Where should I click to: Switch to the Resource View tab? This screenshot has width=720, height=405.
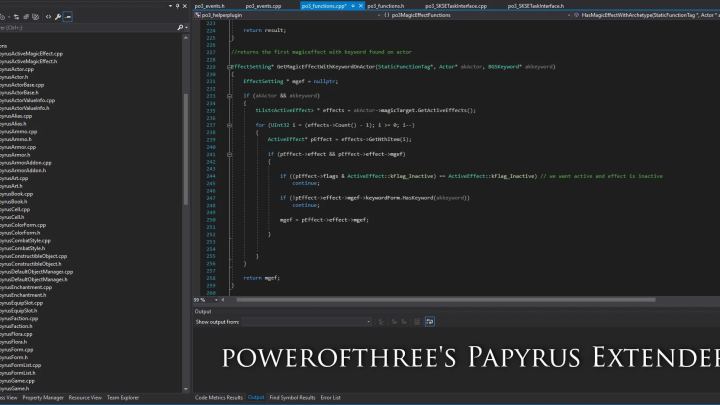coord(85,398)
